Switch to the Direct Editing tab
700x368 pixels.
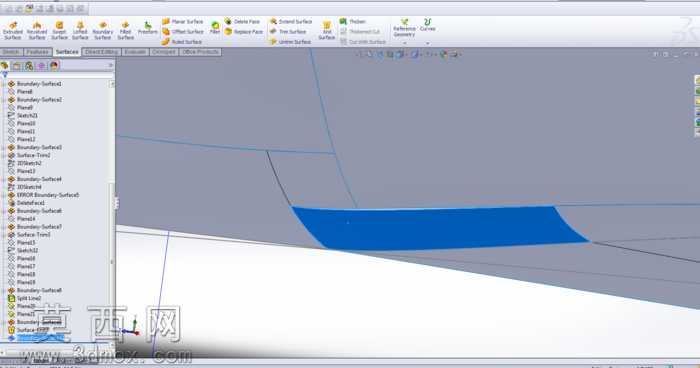[x=101, y=52]
